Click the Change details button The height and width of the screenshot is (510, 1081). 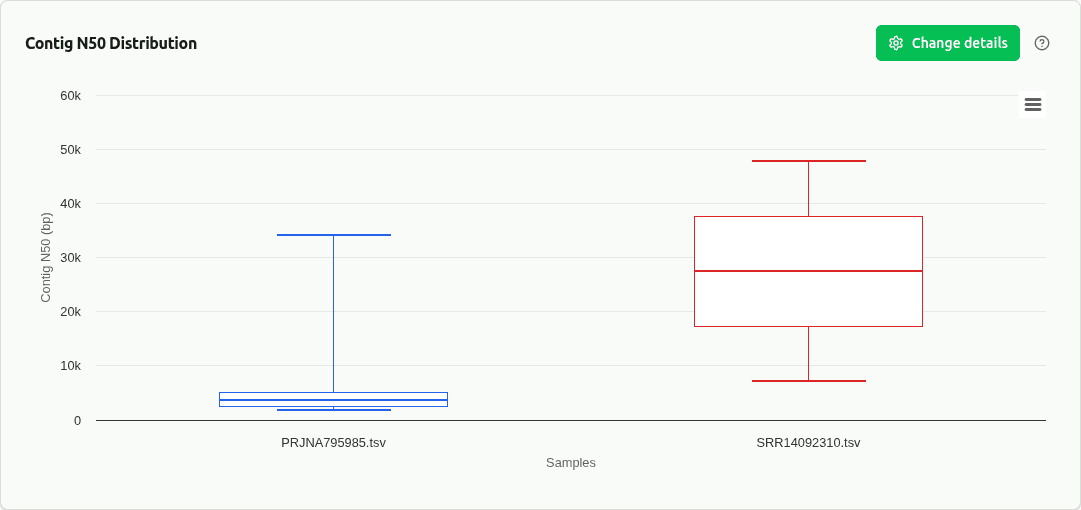(x=947, y=43)
